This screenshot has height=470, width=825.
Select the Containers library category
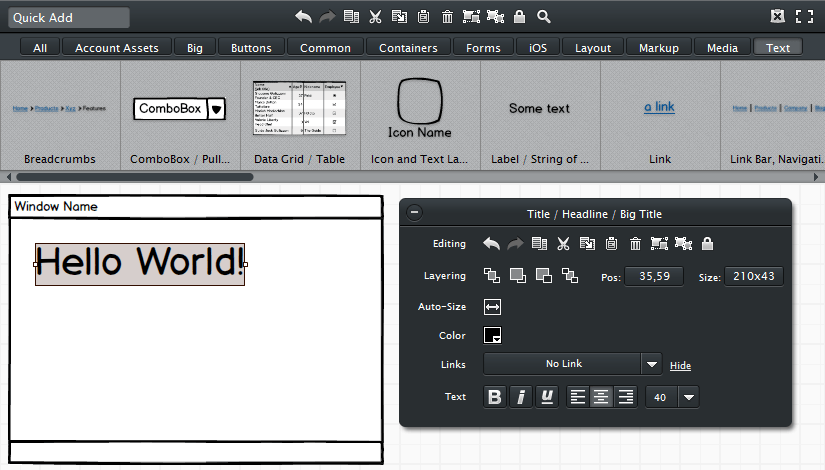[x=408, y=48]
